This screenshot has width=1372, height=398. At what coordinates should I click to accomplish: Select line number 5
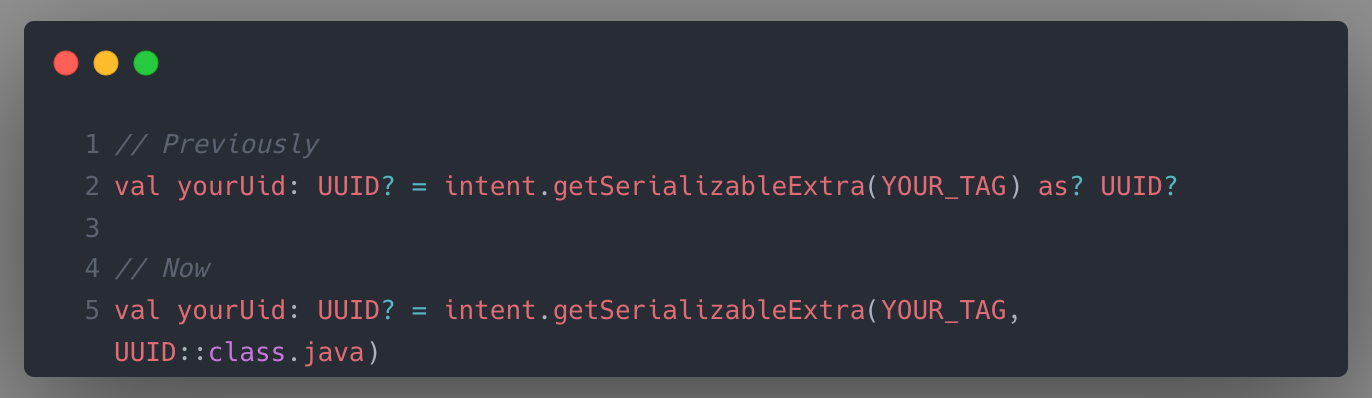[92, 310]
